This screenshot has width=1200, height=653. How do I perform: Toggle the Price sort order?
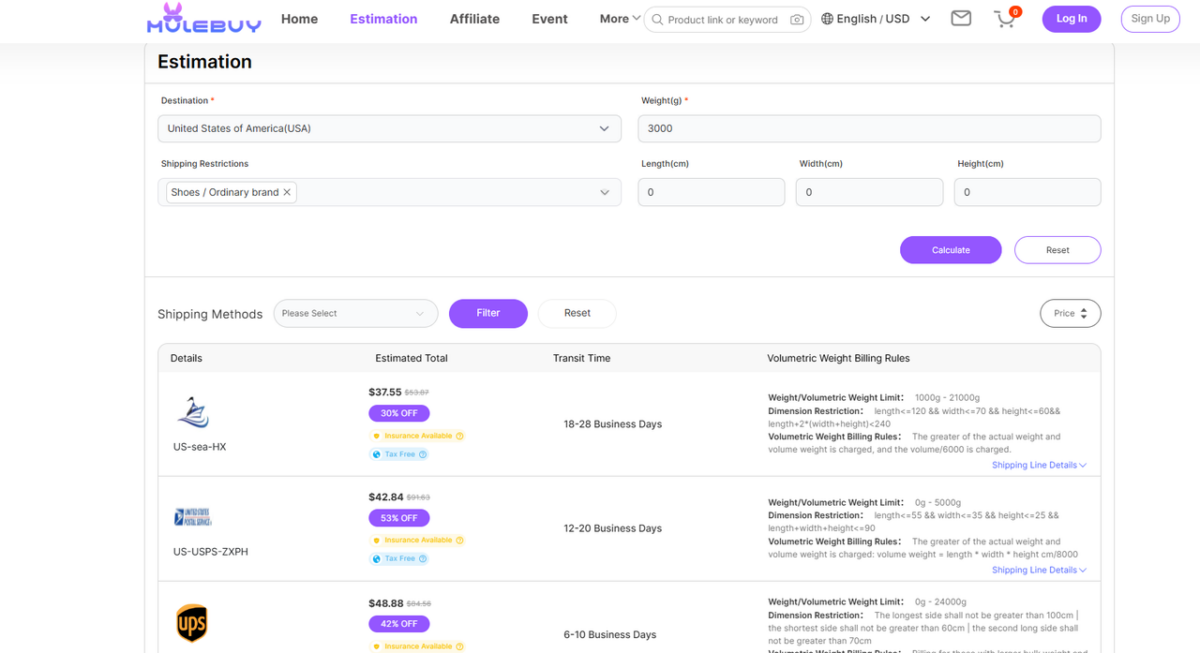tap(1070, 313)
